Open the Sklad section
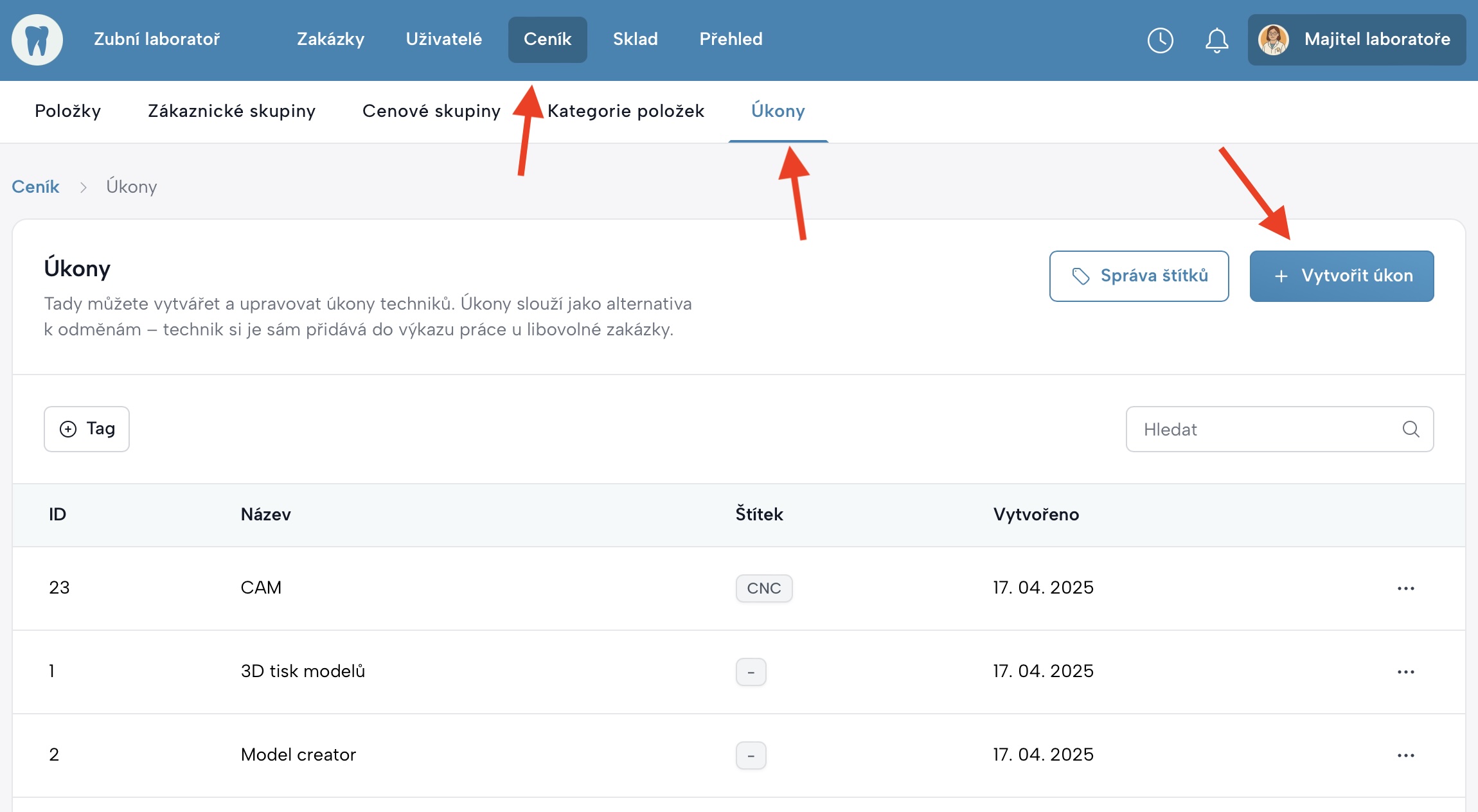 tap(635, 40)
